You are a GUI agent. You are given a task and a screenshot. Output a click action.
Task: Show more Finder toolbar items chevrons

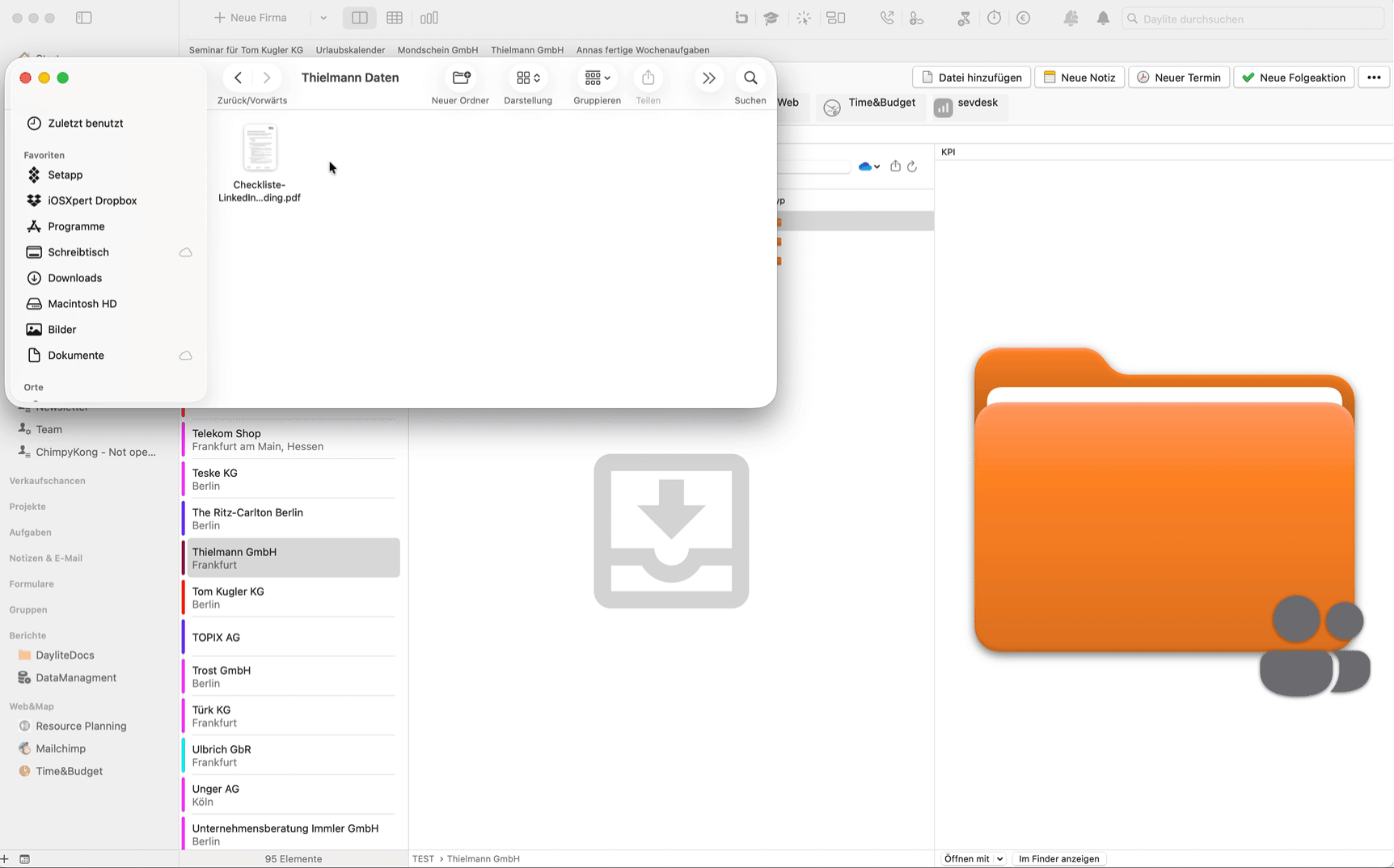pos(709,78)
